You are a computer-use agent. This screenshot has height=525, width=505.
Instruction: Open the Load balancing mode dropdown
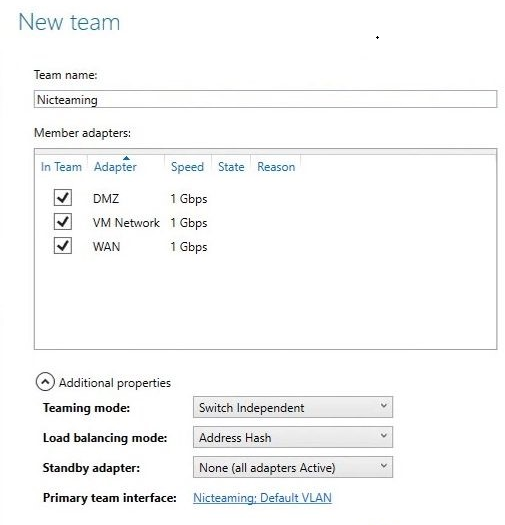pyautogui.click(x=293, y=437)
